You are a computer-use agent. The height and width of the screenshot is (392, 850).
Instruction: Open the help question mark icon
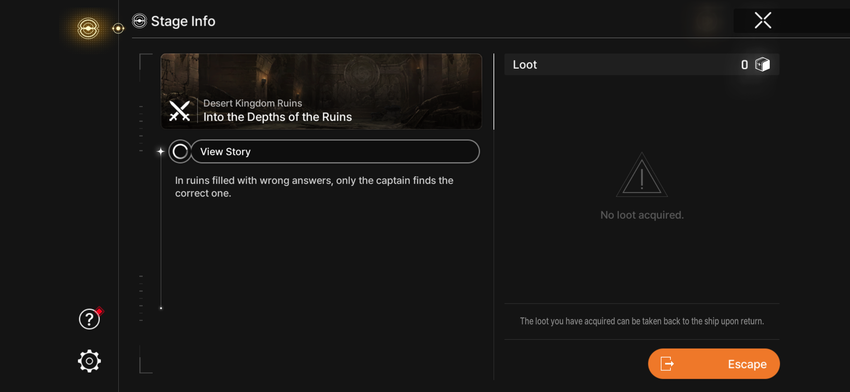pyautogui.click(x=89, y=319)
